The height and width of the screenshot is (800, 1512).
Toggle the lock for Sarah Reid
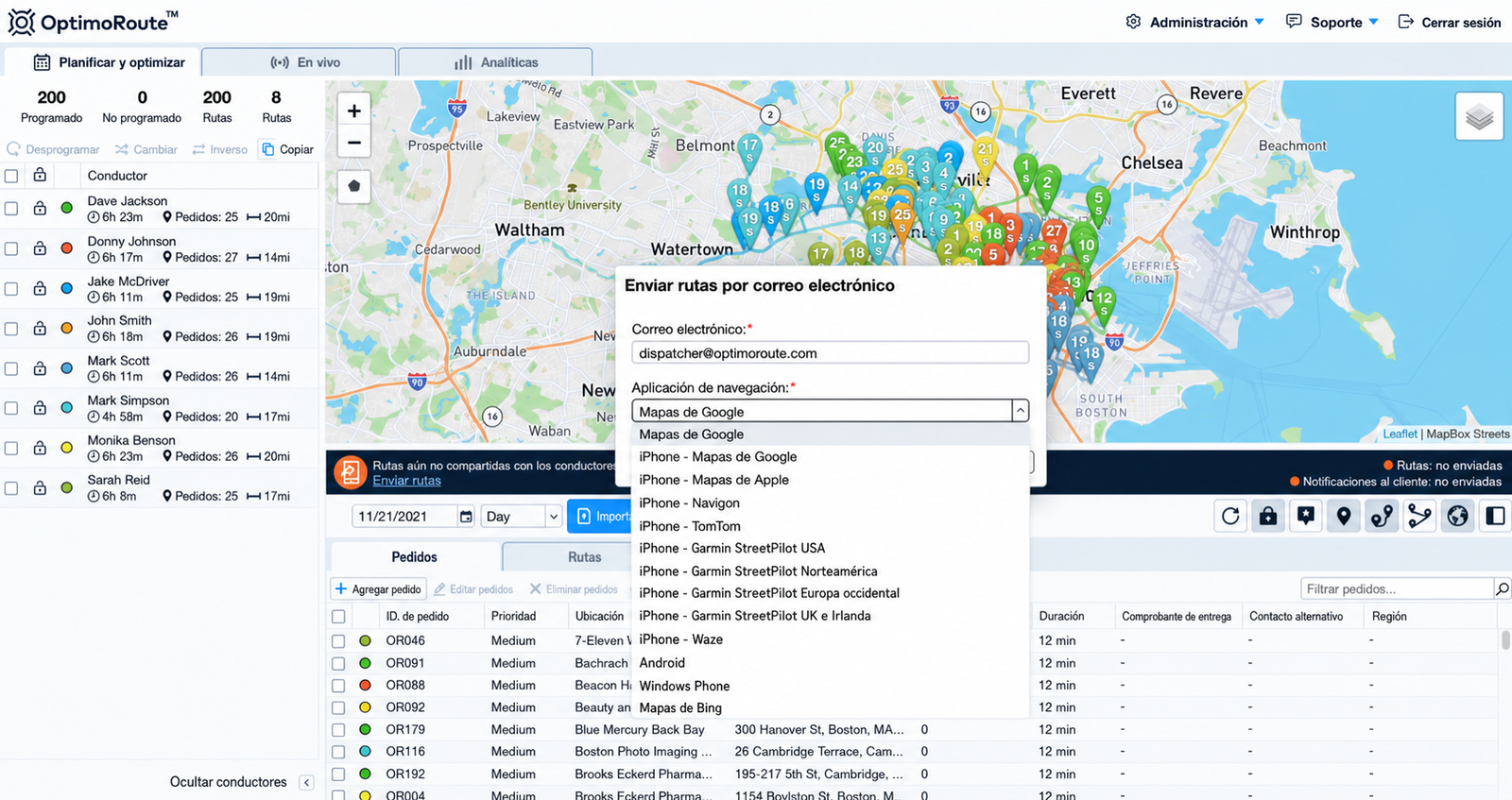[x=40, y=487]
